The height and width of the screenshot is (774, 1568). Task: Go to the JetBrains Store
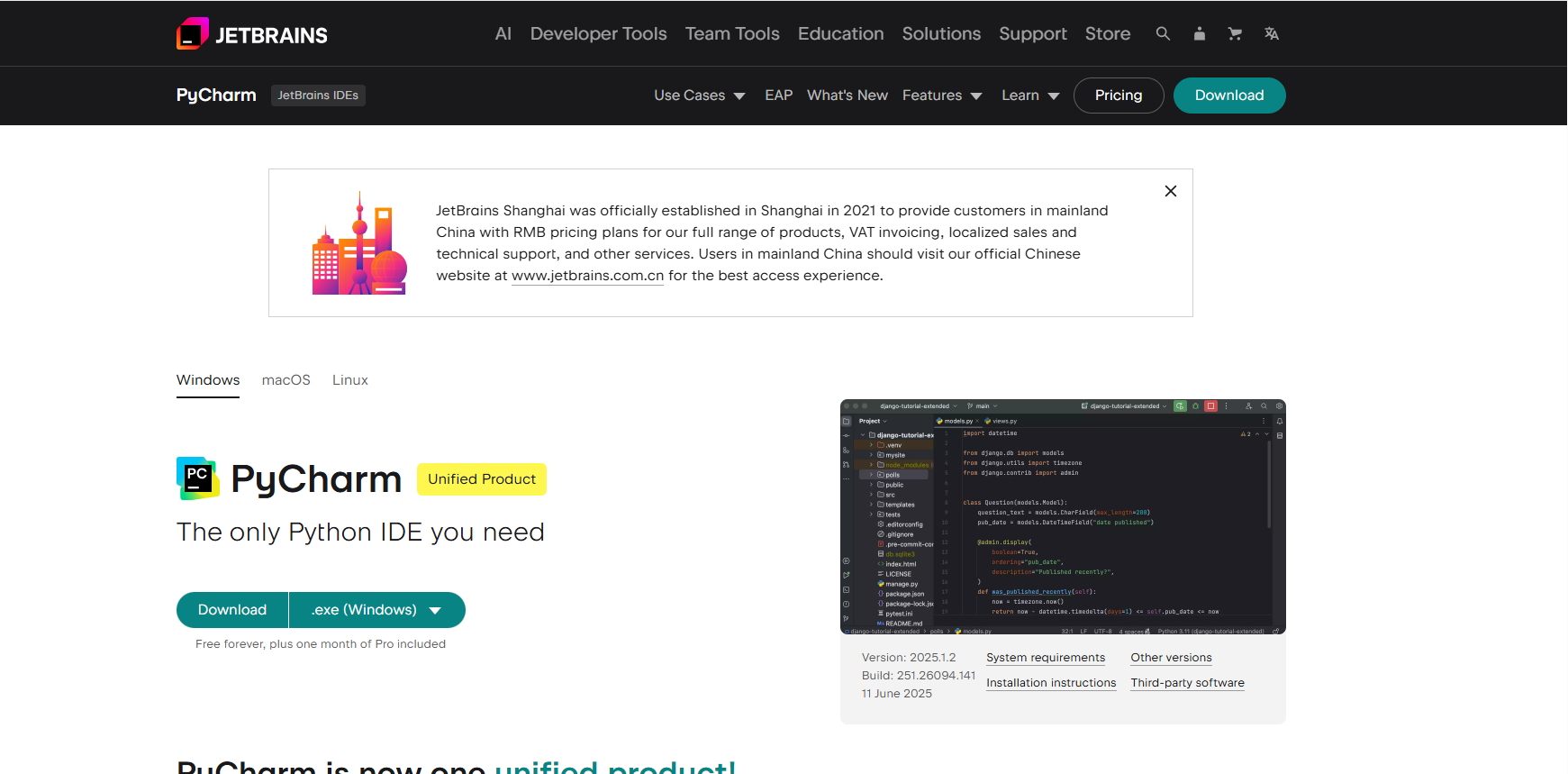tap(1107, 33)
